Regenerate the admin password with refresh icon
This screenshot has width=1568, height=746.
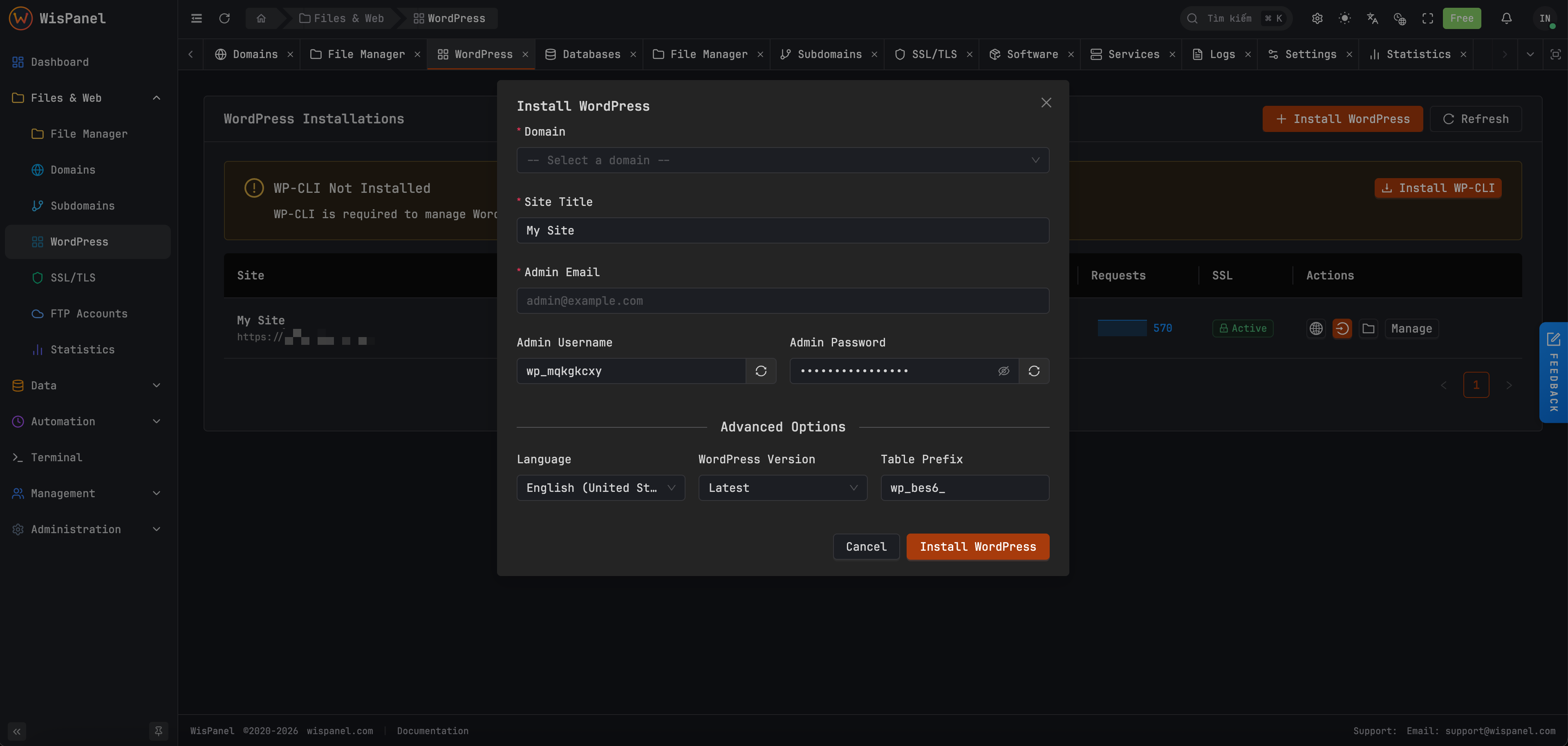pos(1034,371)
